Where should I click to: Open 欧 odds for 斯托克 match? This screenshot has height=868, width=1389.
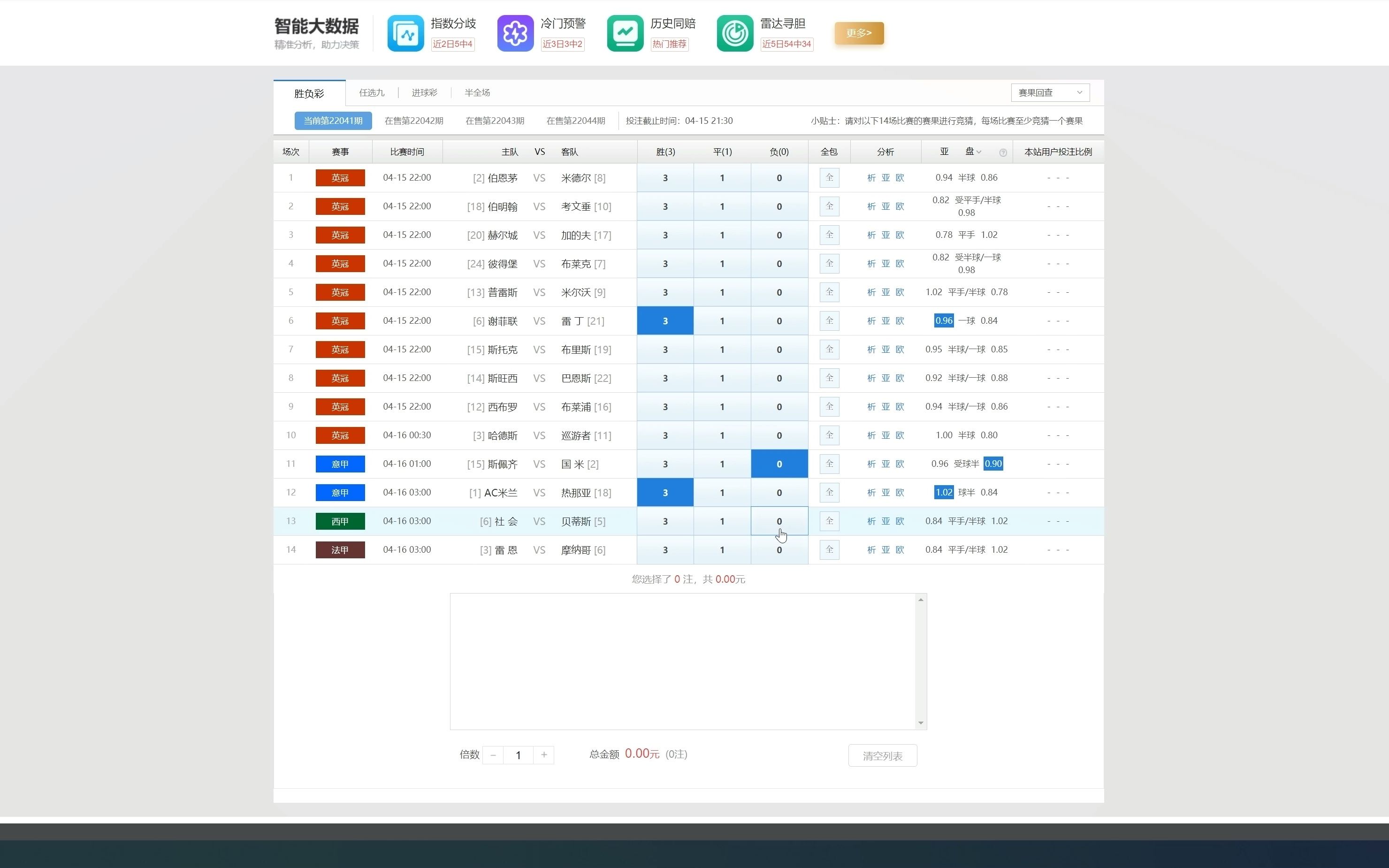point(900,350)
